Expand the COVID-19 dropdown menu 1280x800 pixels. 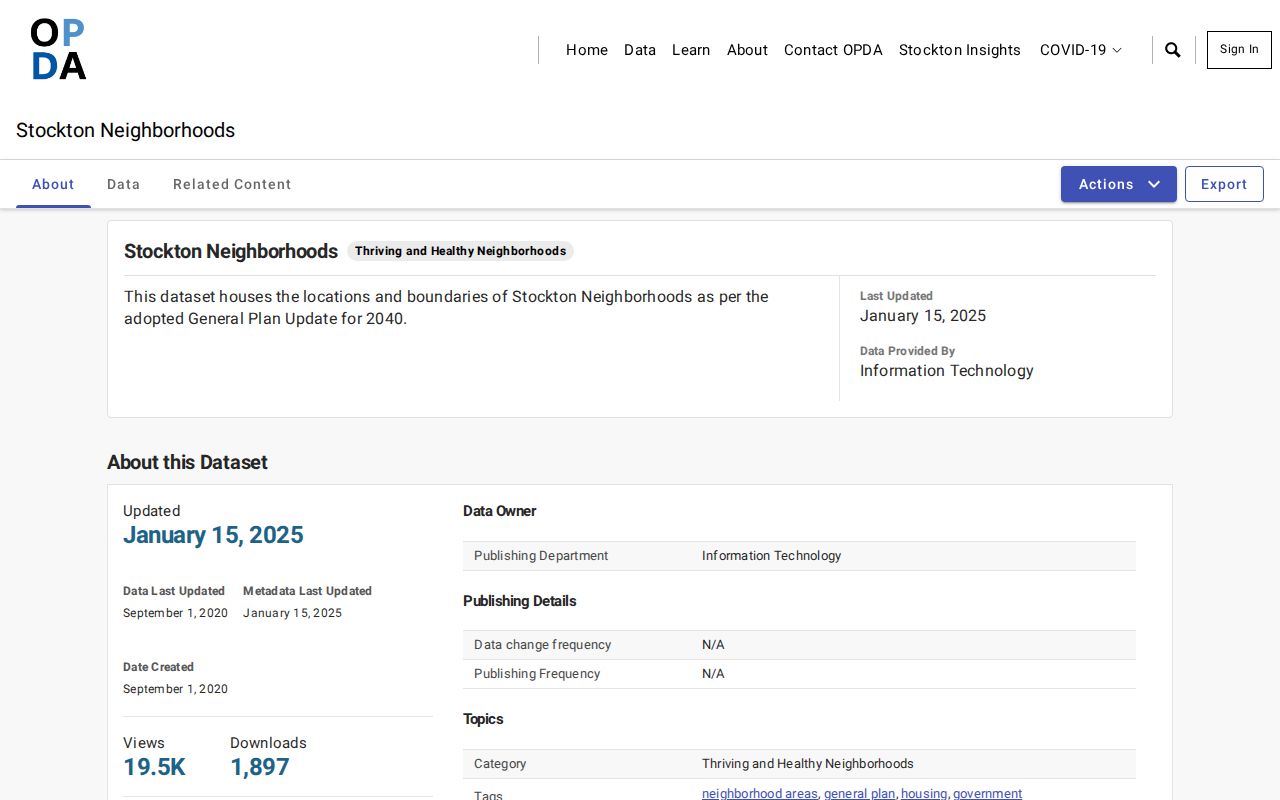(x=1081, y=50)
